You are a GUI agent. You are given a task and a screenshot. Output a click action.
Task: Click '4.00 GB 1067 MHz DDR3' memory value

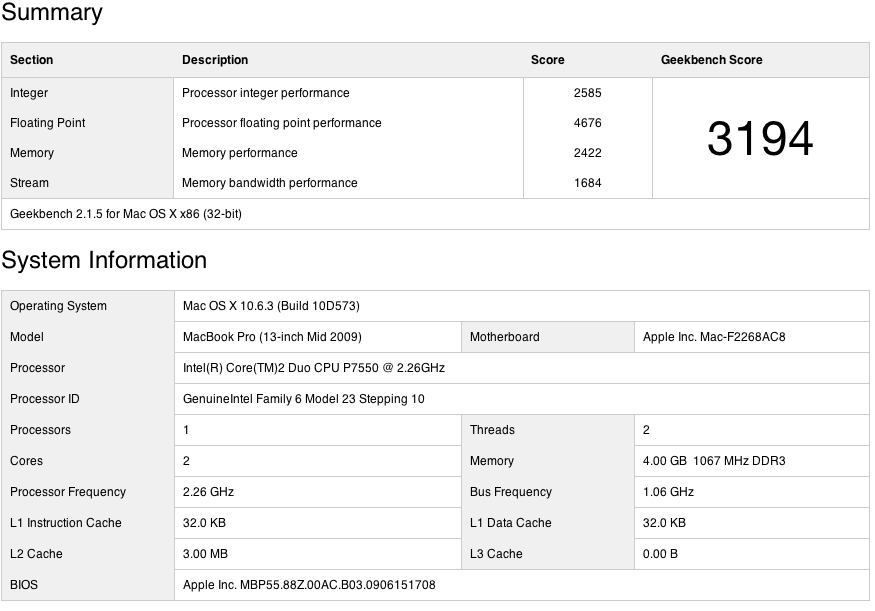714,461
